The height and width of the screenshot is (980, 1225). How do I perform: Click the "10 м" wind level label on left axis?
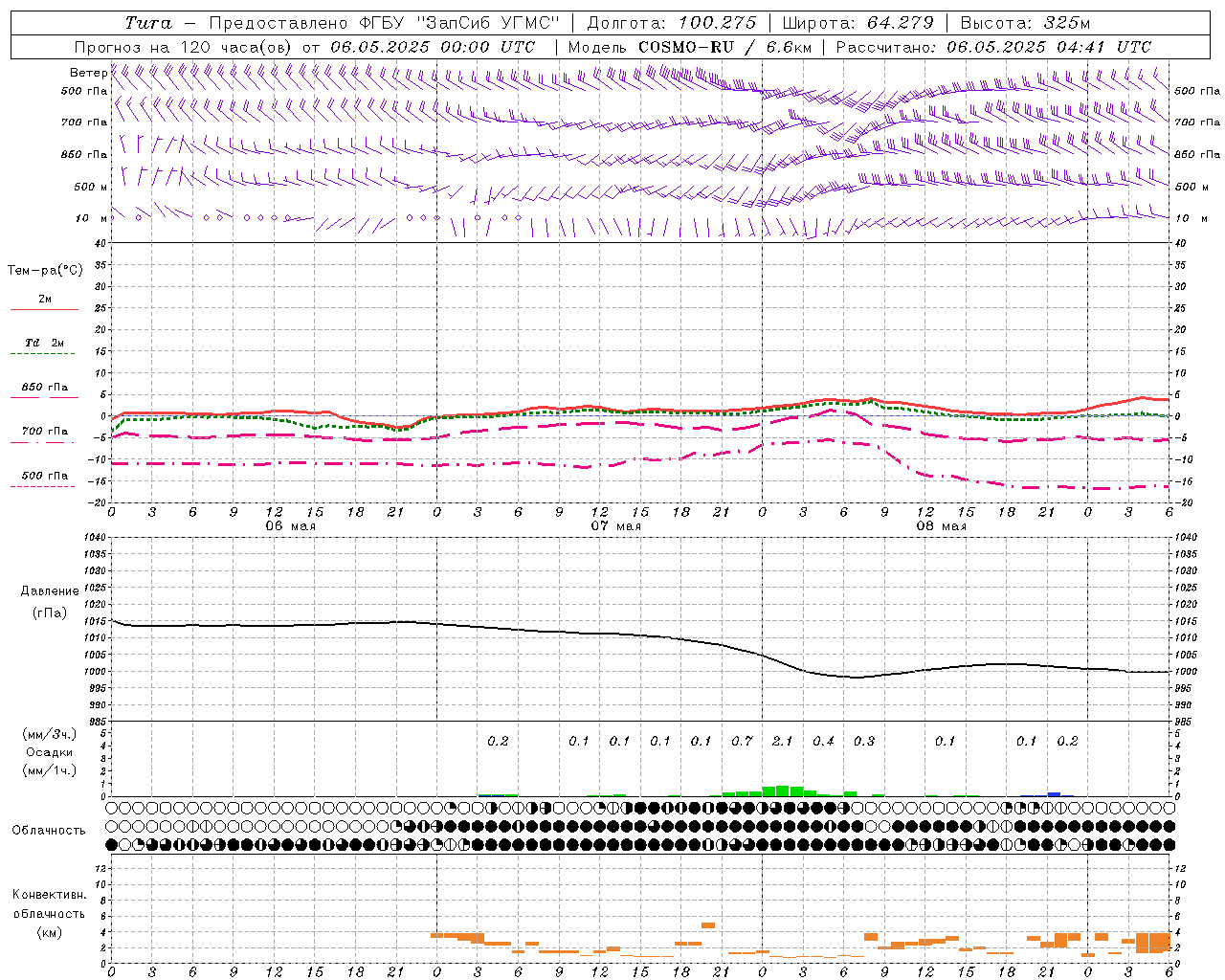(92, 218)
